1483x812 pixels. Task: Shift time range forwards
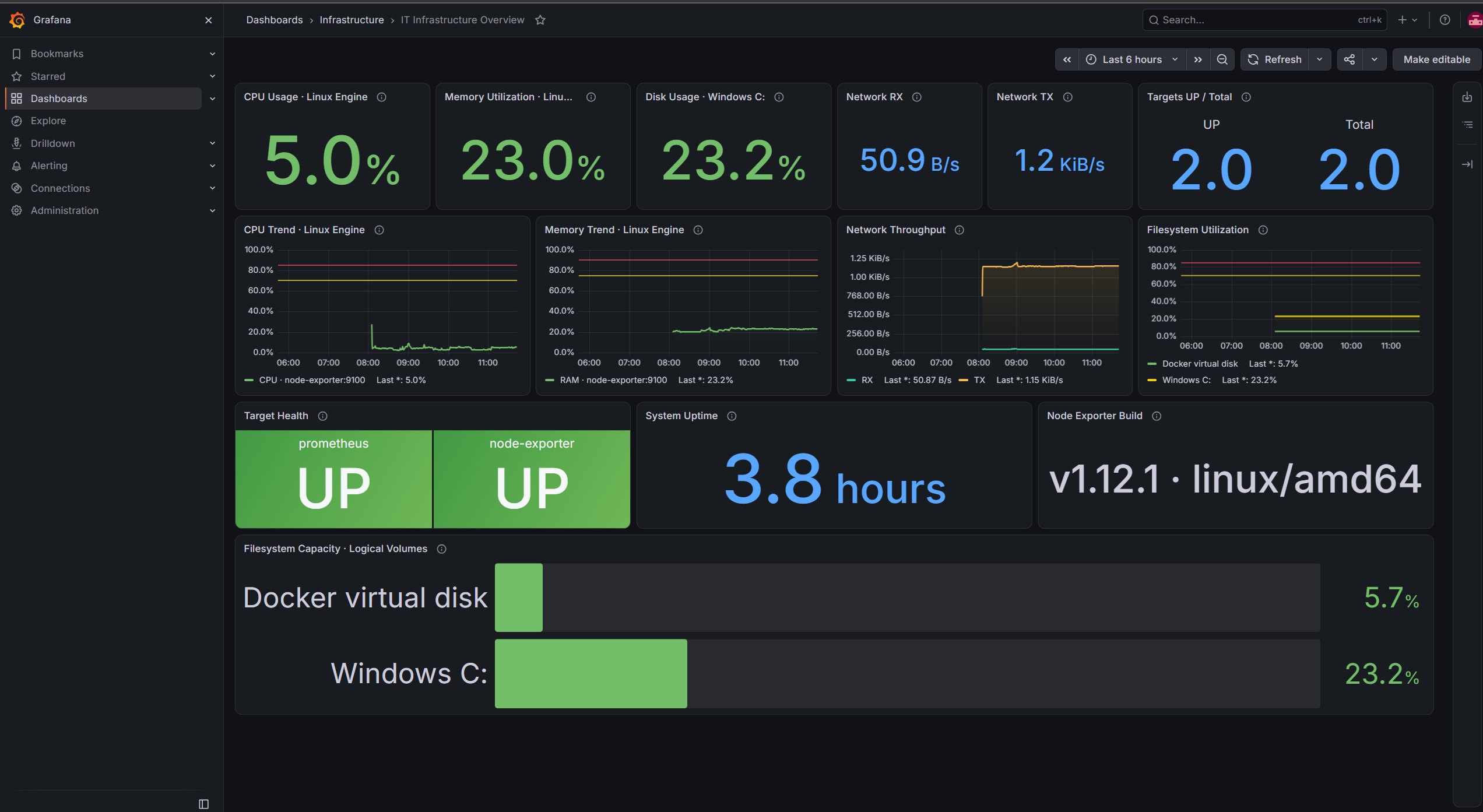pos(1198,59)
